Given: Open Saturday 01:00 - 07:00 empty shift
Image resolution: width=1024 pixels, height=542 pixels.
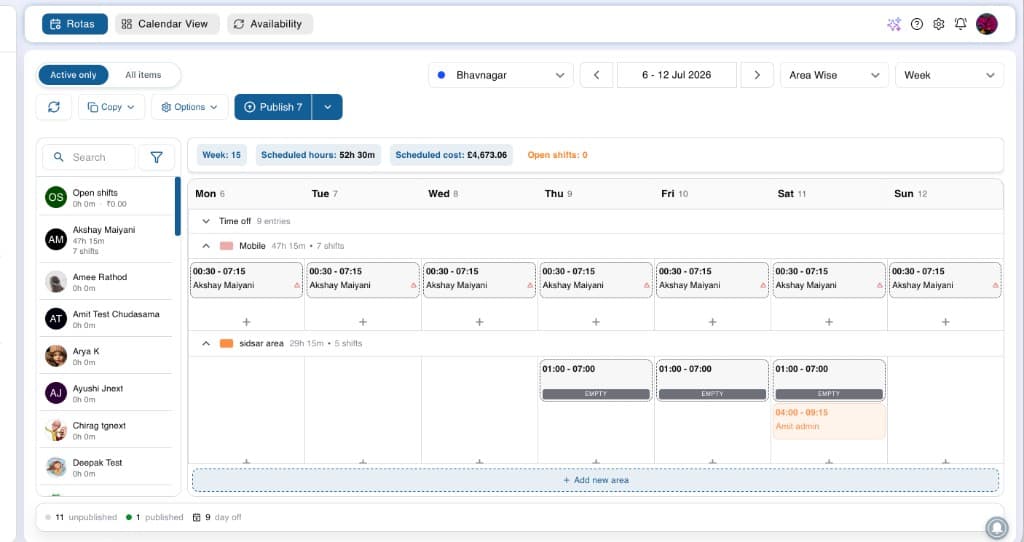Looking at the screenshot, I should click(x=829, y=380).
